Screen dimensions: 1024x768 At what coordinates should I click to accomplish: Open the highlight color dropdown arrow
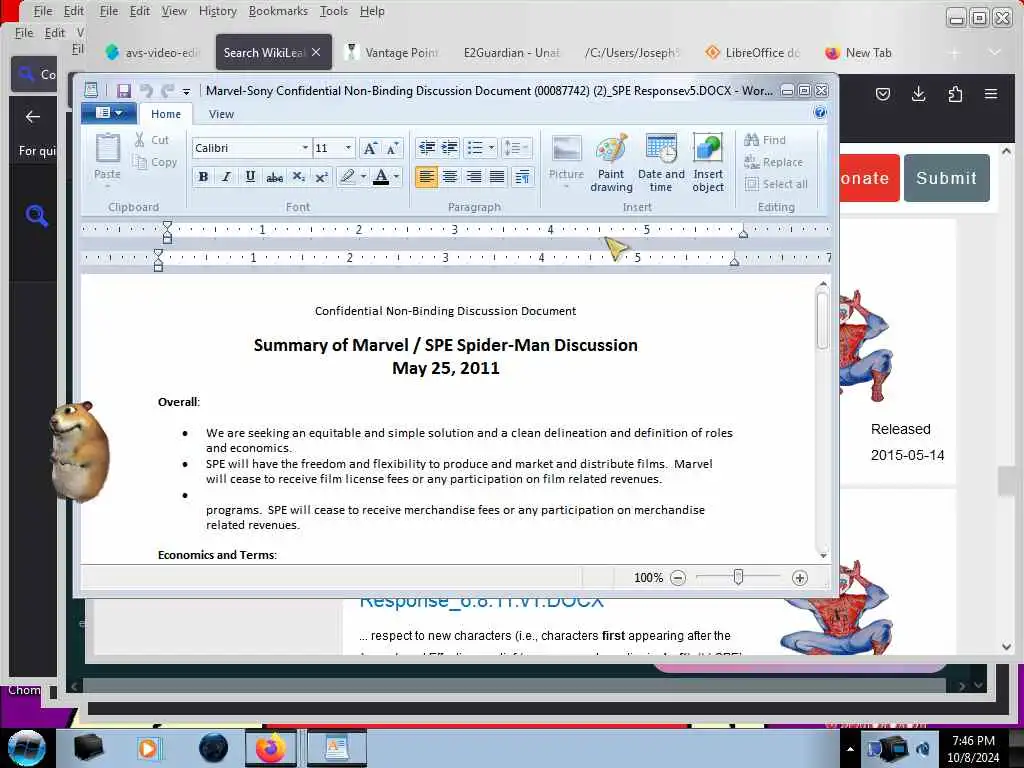click(x=363, y=176)
